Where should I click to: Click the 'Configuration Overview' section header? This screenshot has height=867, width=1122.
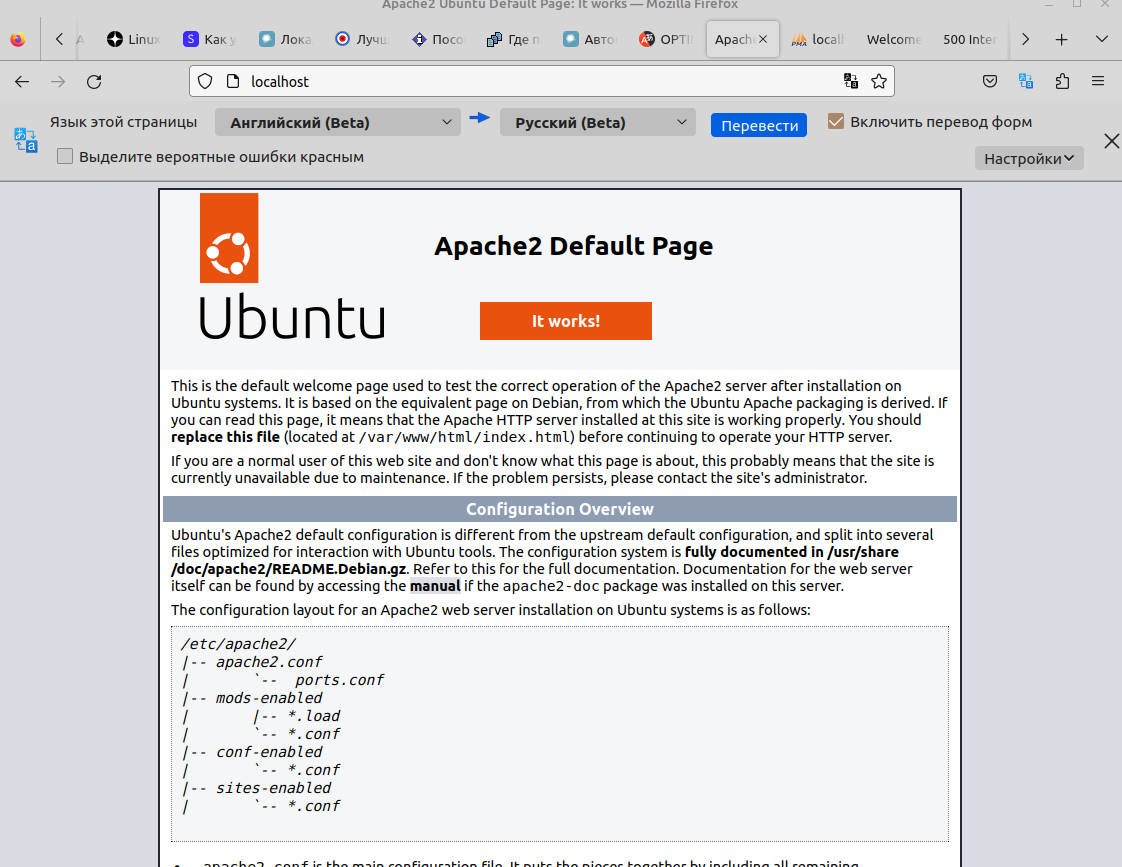[560, 509]
